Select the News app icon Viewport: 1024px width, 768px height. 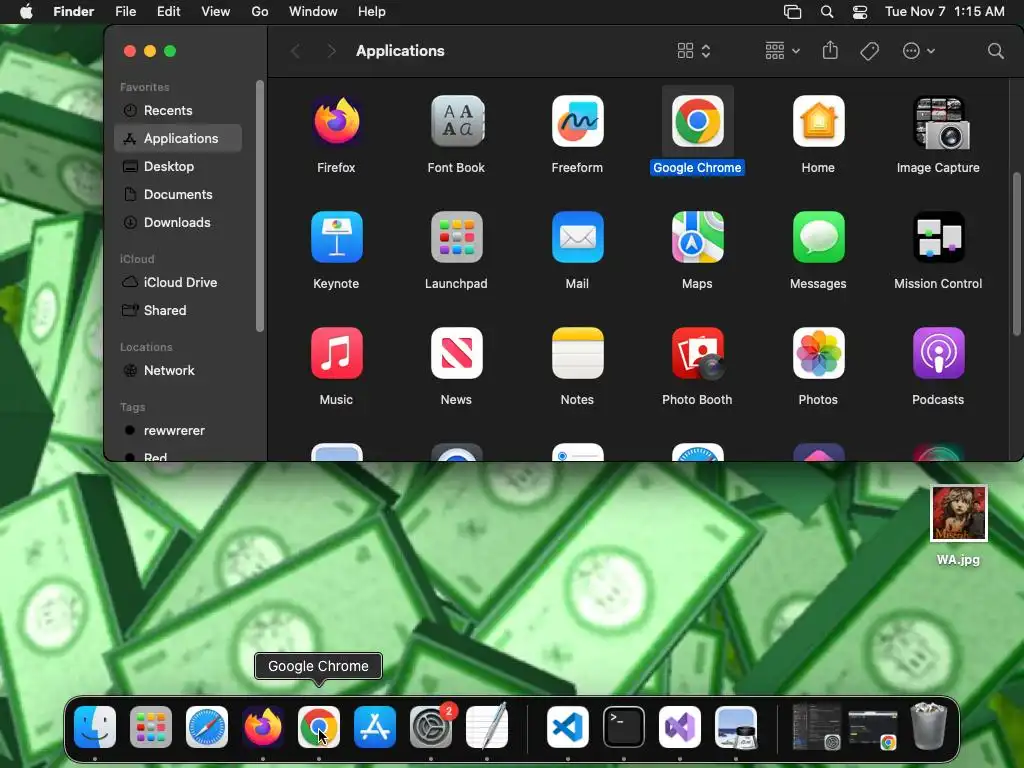point(456,353)
